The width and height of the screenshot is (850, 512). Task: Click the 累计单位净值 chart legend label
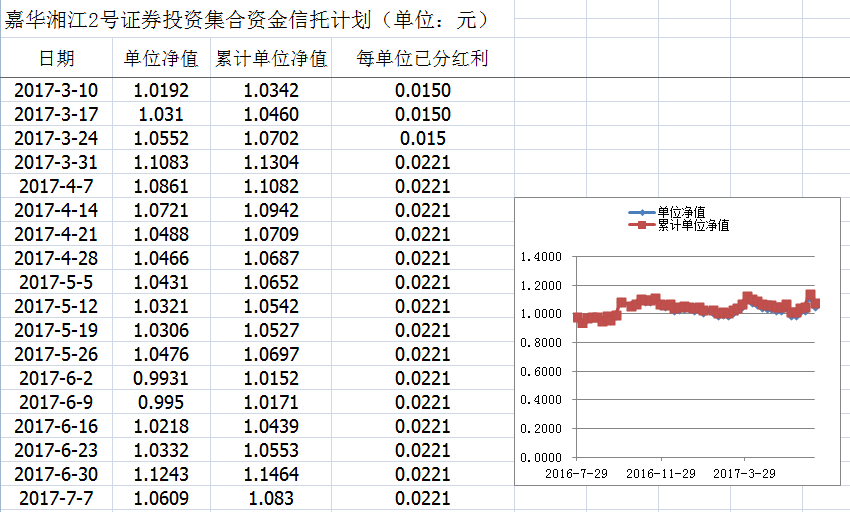[693, 225]
